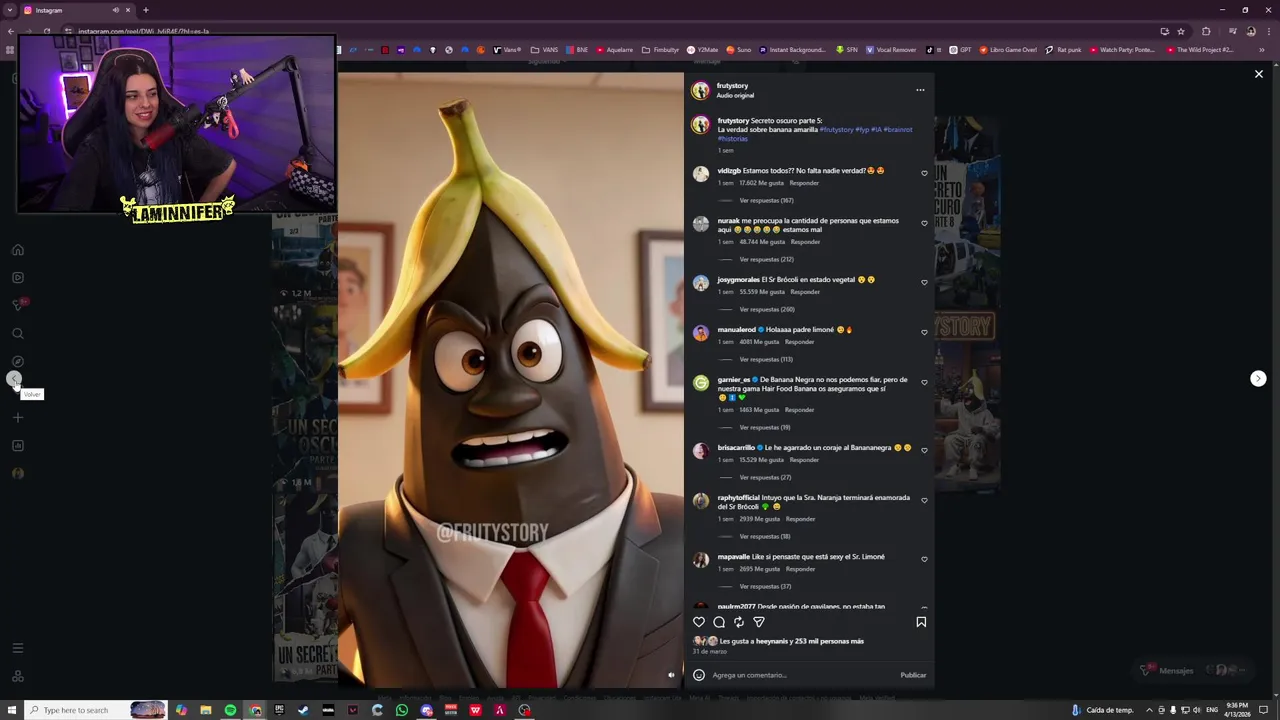This screenshot has height=720, width=1280.
Task: Reply to nuraak's comment via Responder
Action: click(x=805, y=242)
